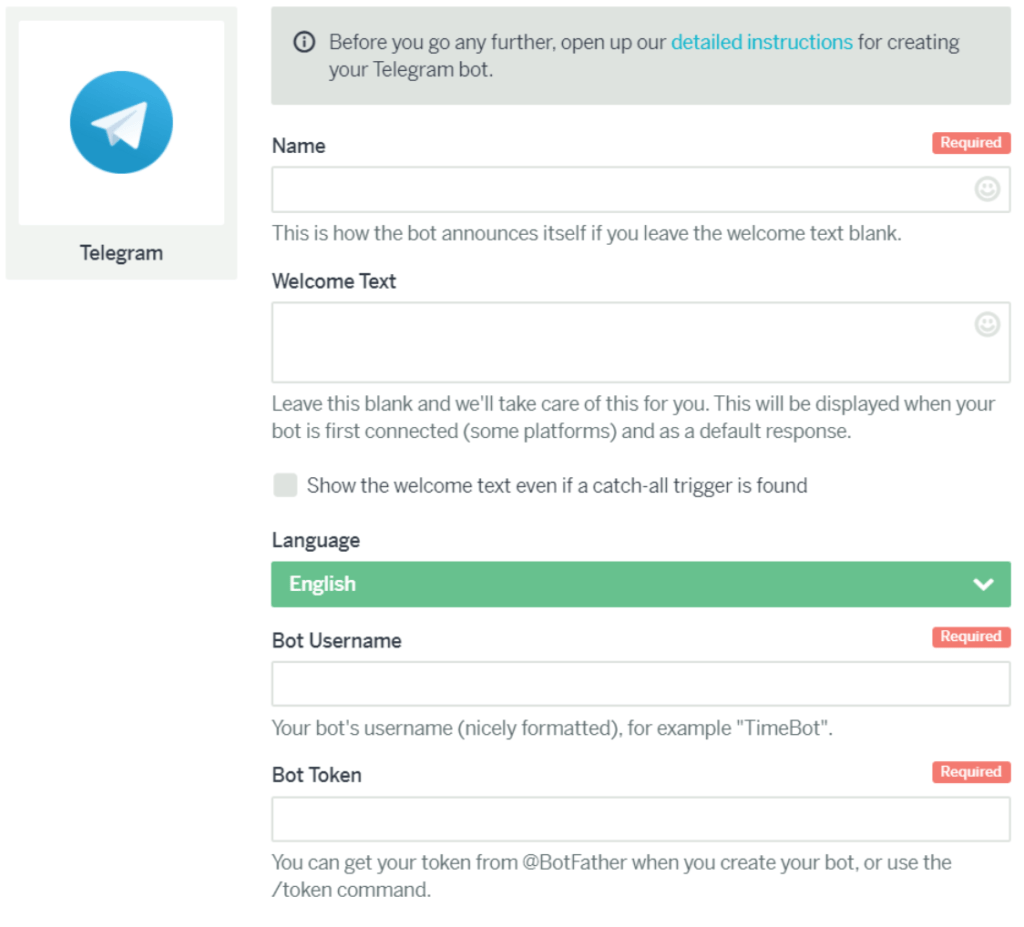The image size is (1024, 927).
Task: Click the Telegram channel label below the logo
Action: click(x=120, y=253)
